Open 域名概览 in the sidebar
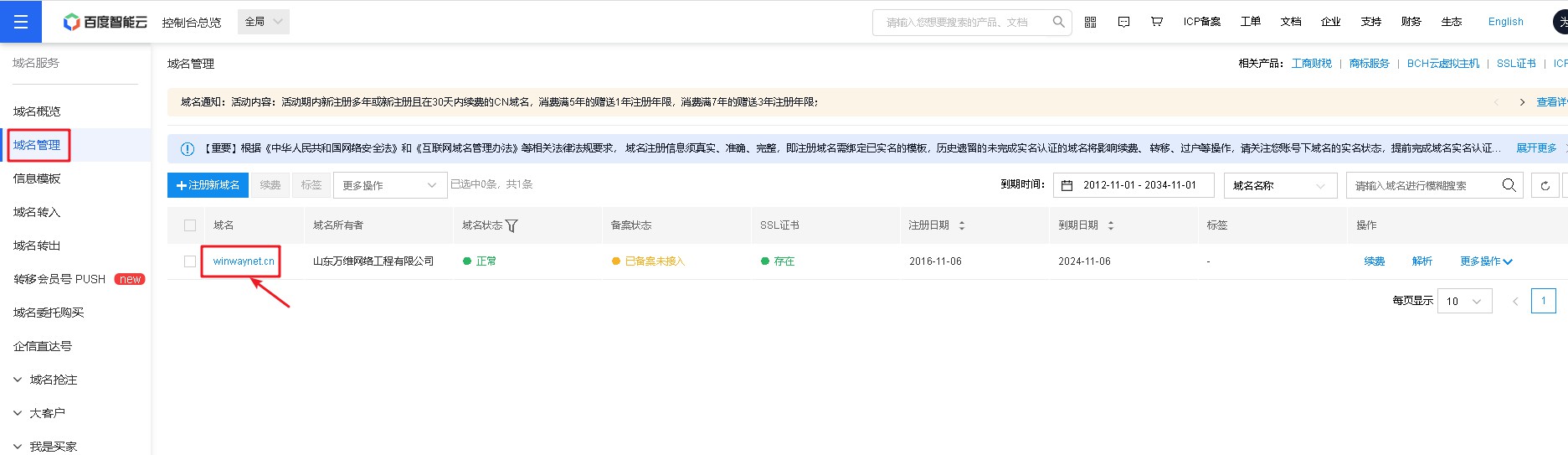This screenshot has width=1568, height=455. (37, 111)
